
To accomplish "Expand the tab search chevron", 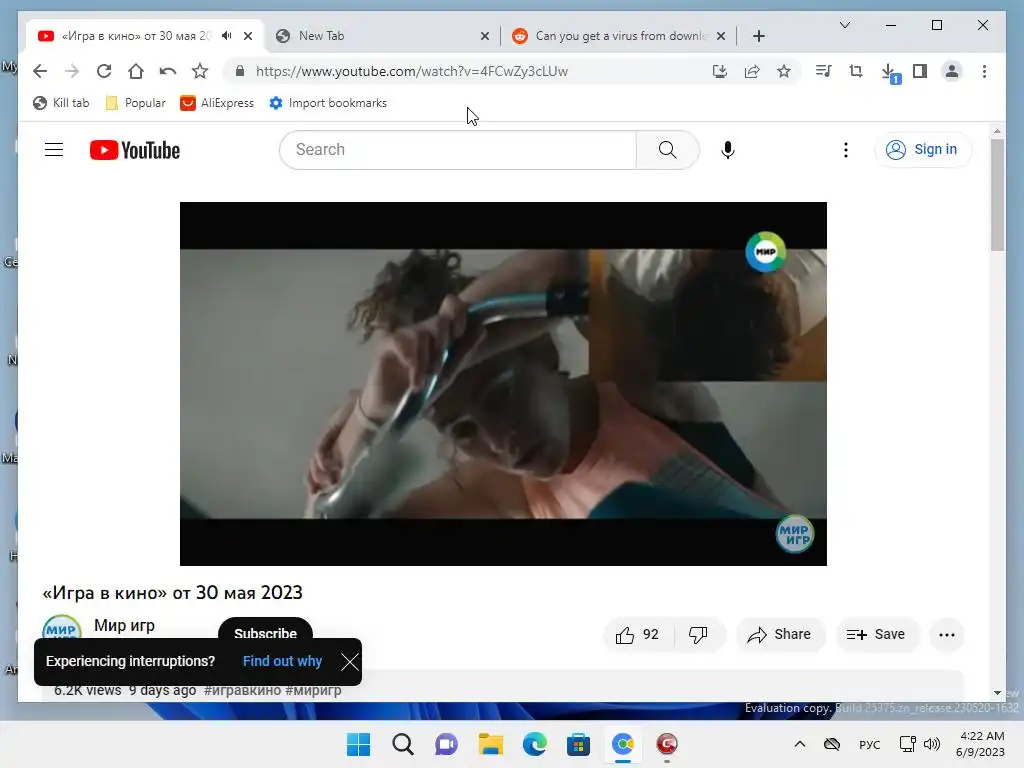I will 844,25.
